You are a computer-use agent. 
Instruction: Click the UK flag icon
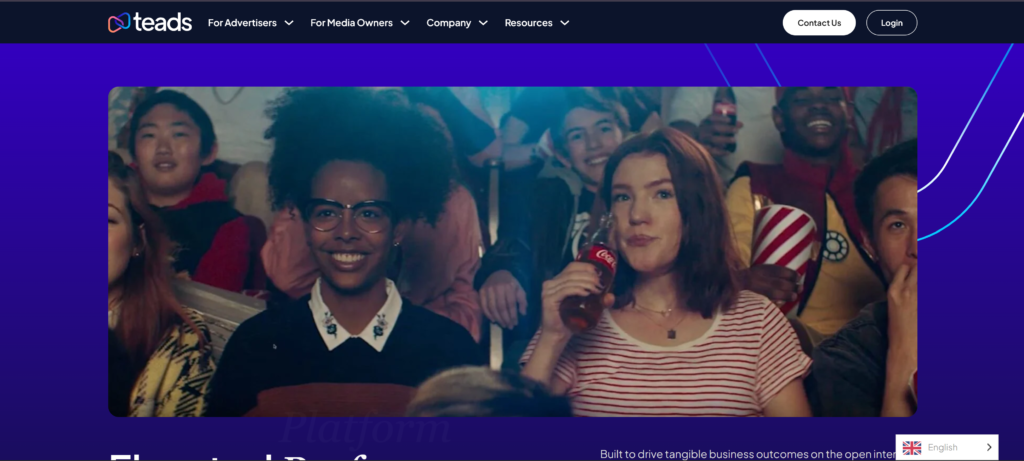[x=912, y=448]
